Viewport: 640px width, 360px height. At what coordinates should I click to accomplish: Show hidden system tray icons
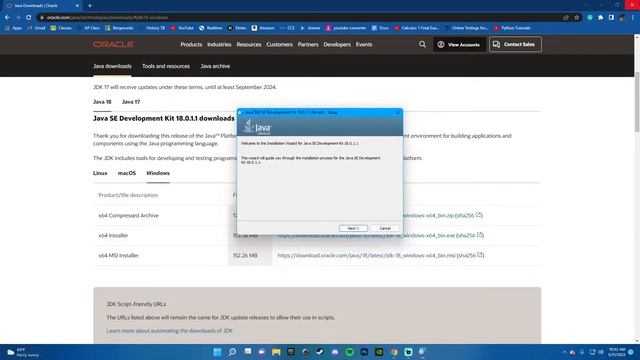[x=564, y=352]
